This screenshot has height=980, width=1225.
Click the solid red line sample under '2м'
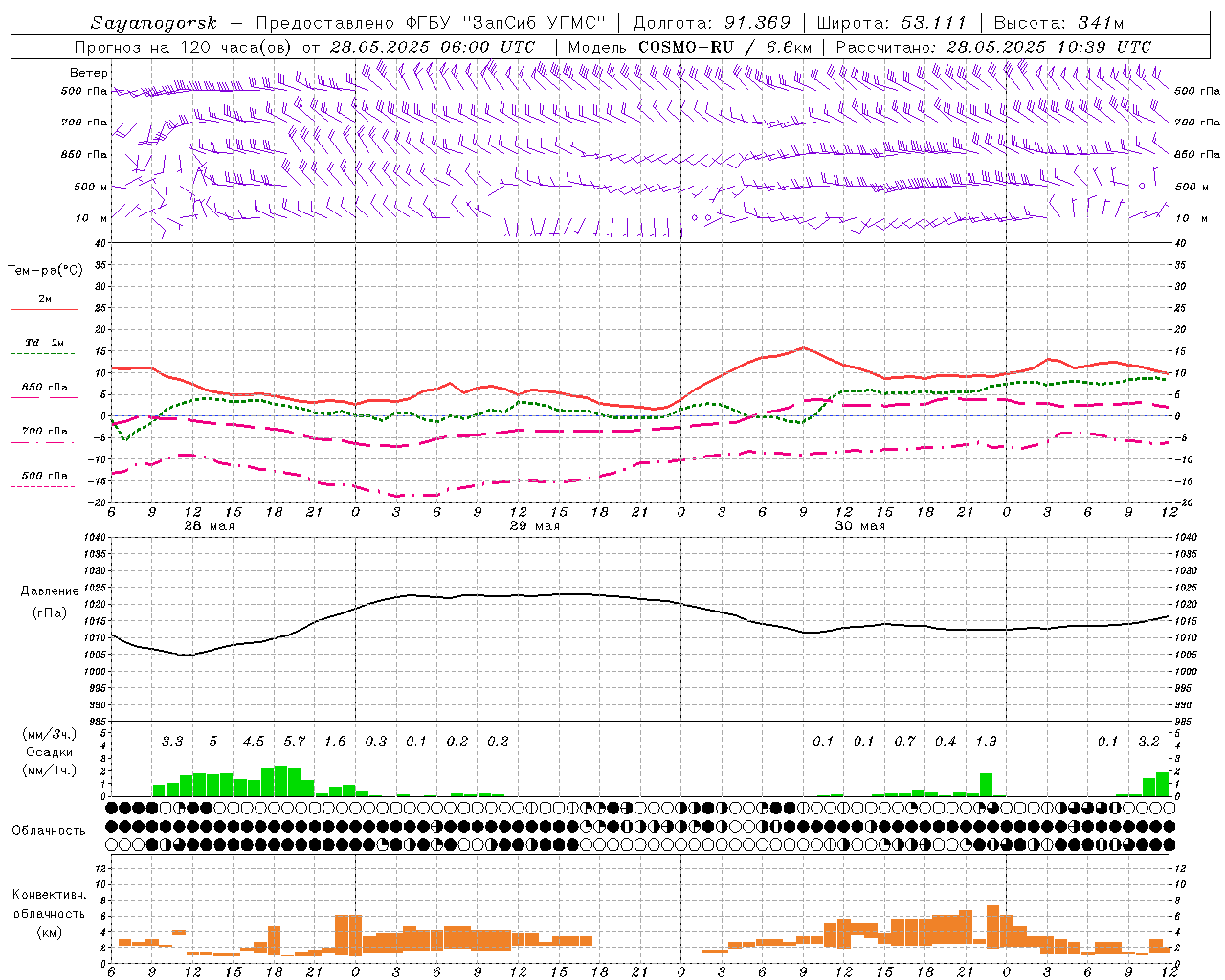click(x=44, y=310)
